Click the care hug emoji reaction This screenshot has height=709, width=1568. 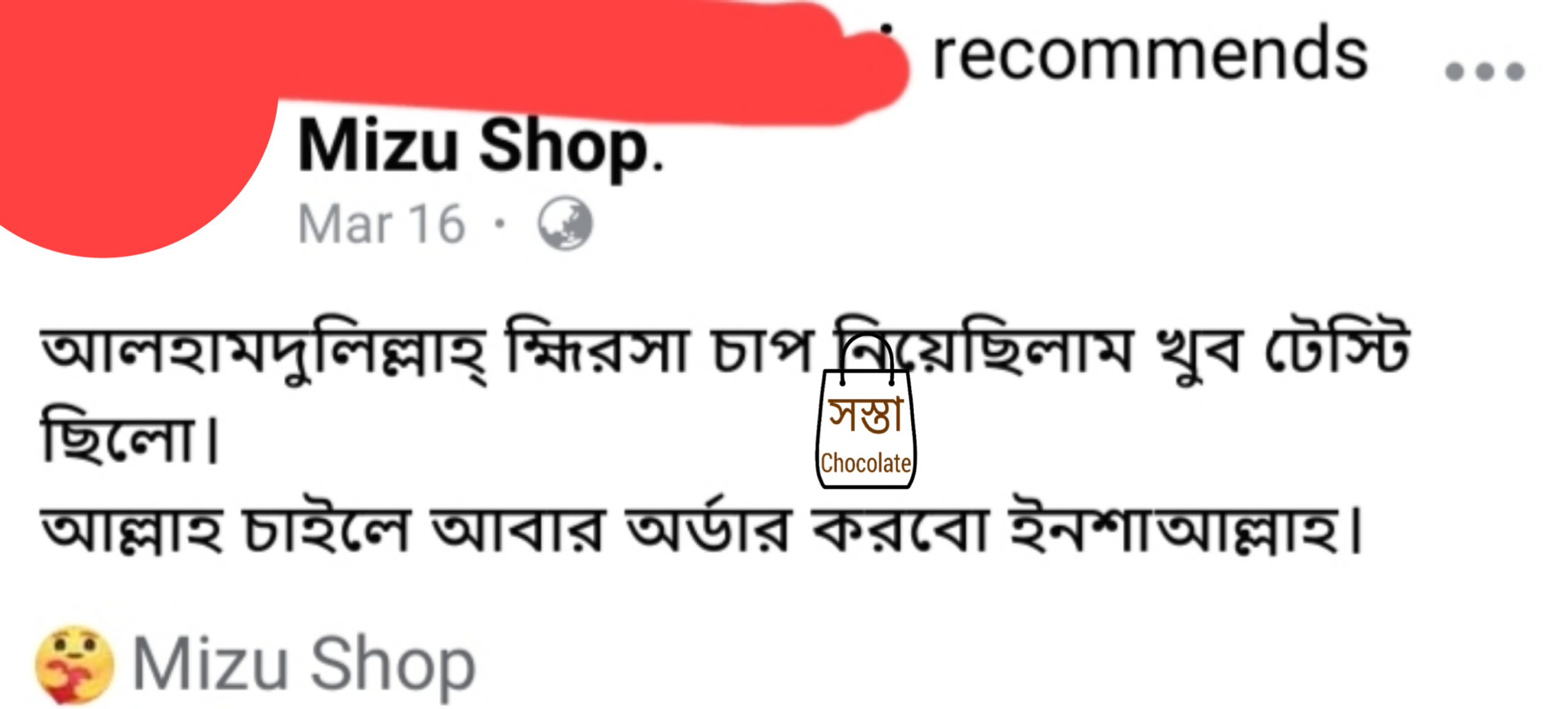(x=74, y=664)
